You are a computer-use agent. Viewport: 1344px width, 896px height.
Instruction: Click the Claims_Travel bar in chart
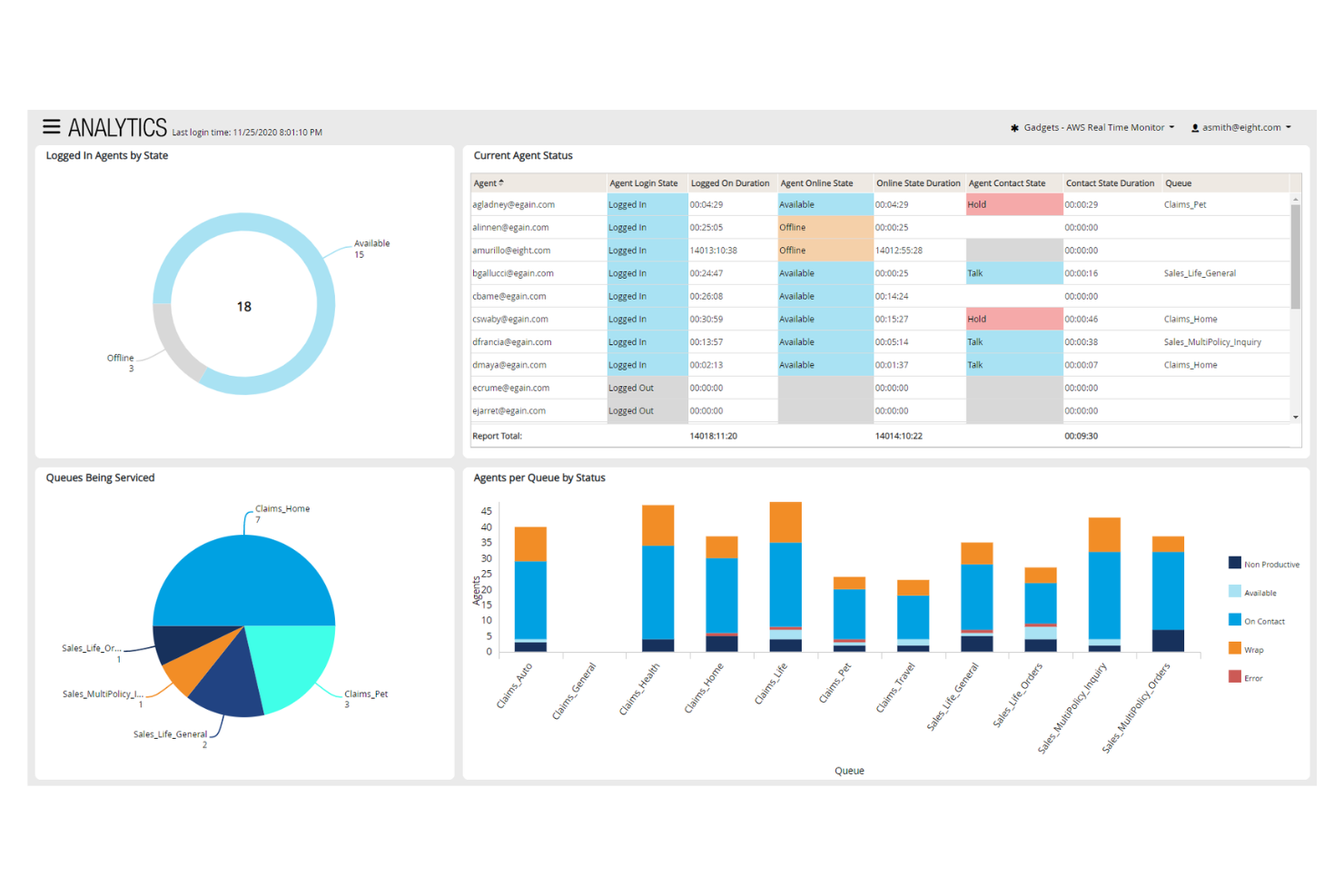tap(914, 615)
